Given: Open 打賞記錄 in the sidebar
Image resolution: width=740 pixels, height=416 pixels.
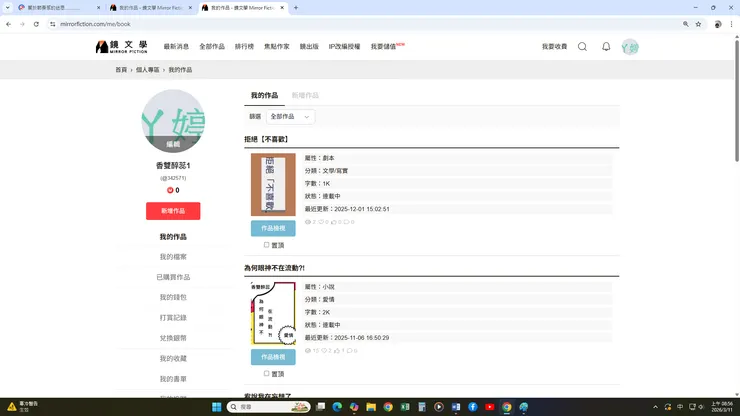Looking at the screenshot, I should click(173, 318).
